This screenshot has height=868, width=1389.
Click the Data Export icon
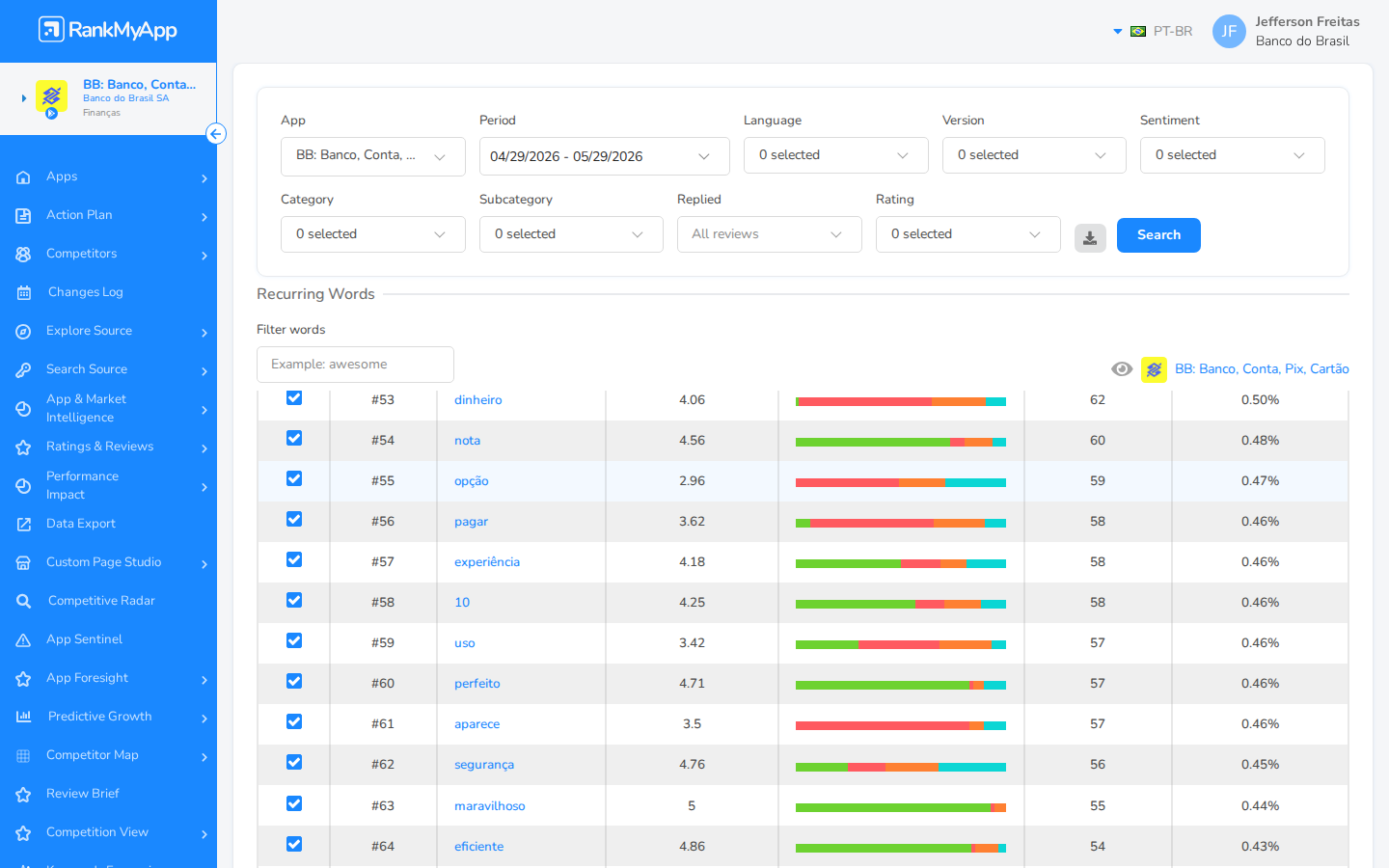pyautogui.click(x=23, y=525)
